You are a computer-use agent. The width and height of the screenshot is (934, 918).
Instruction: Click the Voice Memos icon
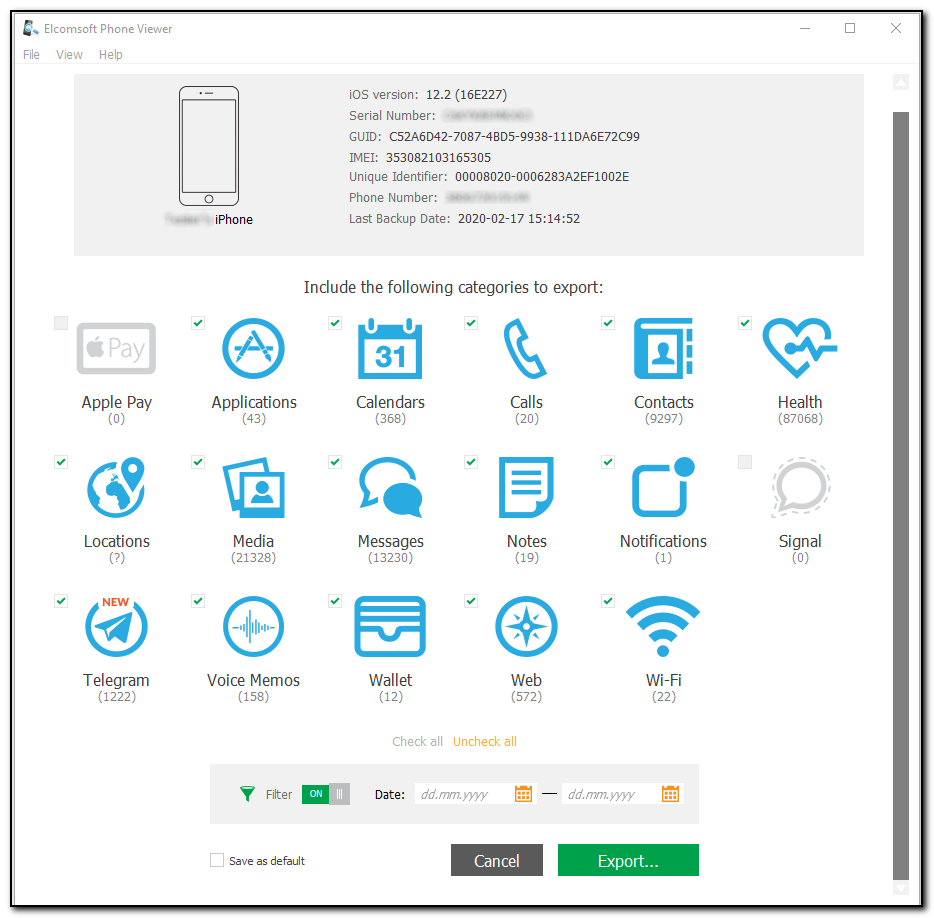click(x=253, y=626)
